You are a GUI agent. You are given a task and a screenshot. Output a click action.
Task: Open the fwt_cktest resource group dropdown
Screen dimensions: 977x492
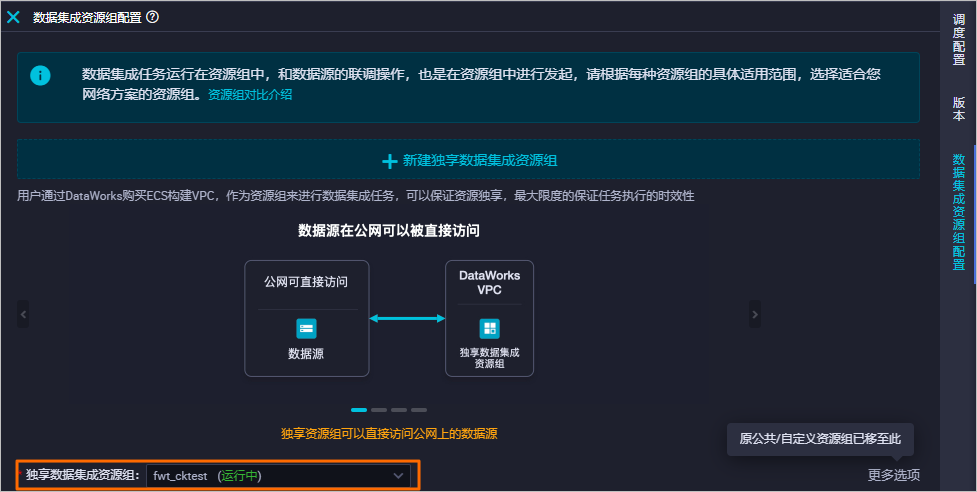pos(279,476)
